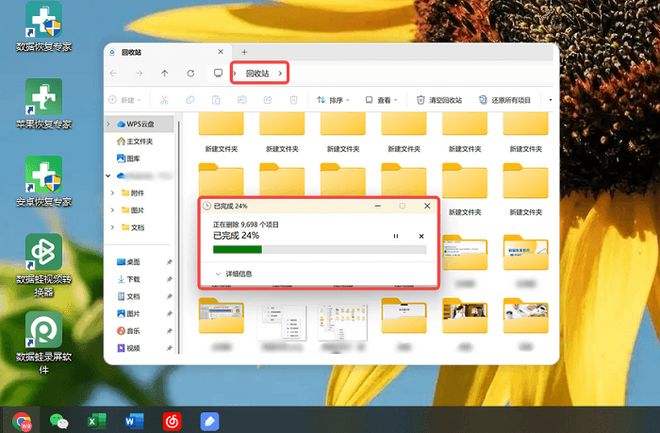Open 下载 quick access item
The image size is (660, 433).
coord(128,279)
